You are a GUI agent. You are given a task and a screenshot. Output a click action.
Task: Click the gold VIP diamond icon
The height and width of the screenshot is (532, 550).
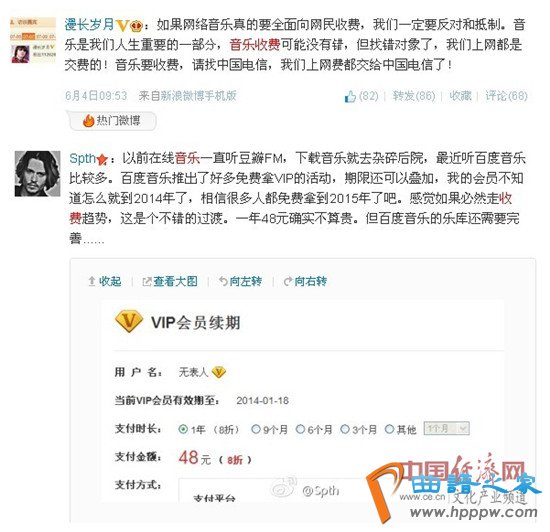click(x=129, y=321)
